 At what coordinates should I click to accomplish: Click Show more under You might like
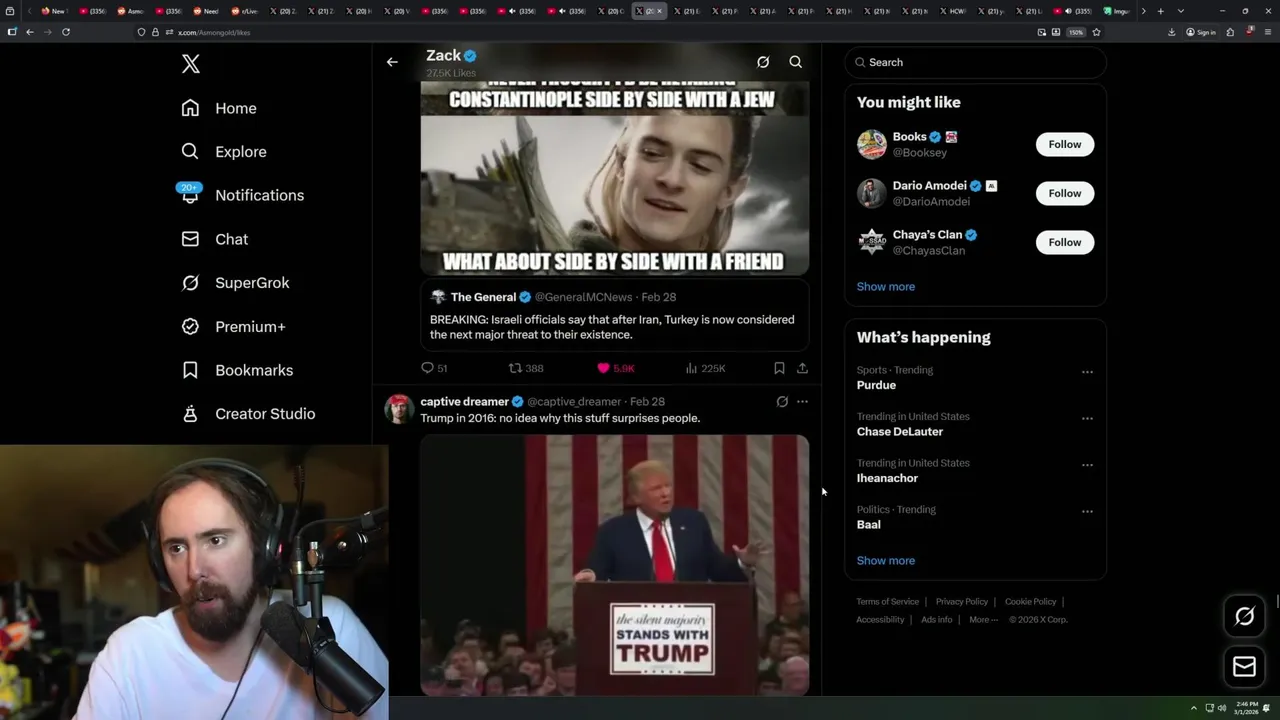click(885, 286)
